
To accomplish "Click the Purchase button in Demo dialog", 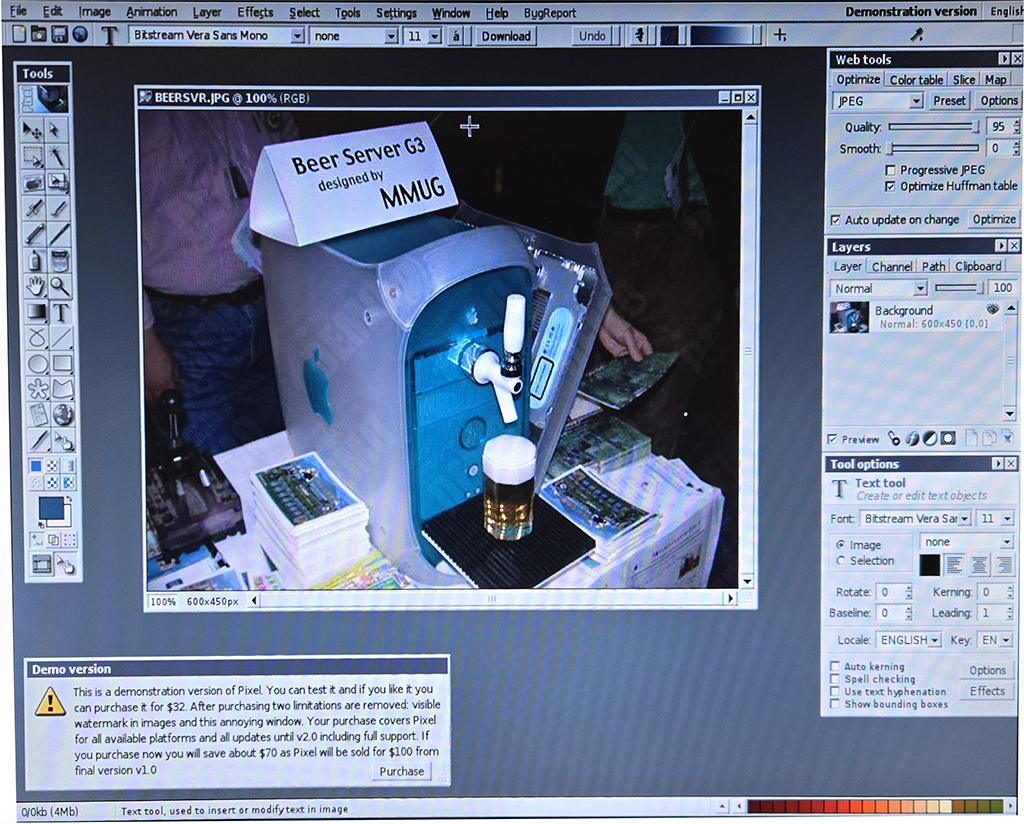I will [x=402, y=771].
